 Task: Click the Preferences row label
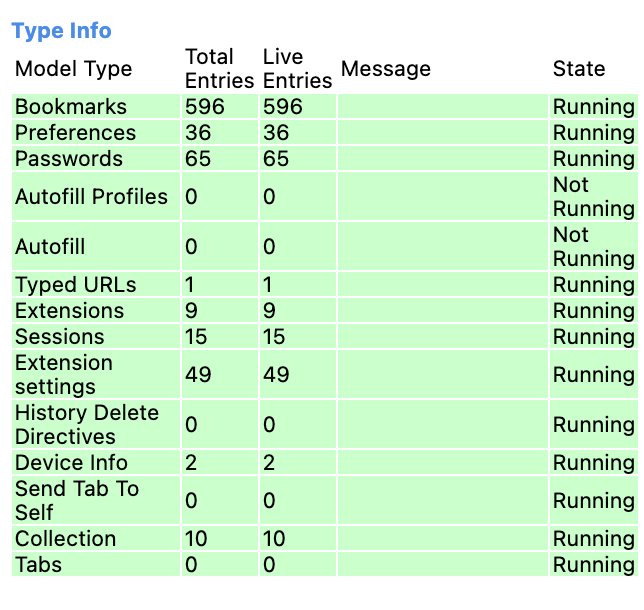pyautogui.click(x=76, y=133)
